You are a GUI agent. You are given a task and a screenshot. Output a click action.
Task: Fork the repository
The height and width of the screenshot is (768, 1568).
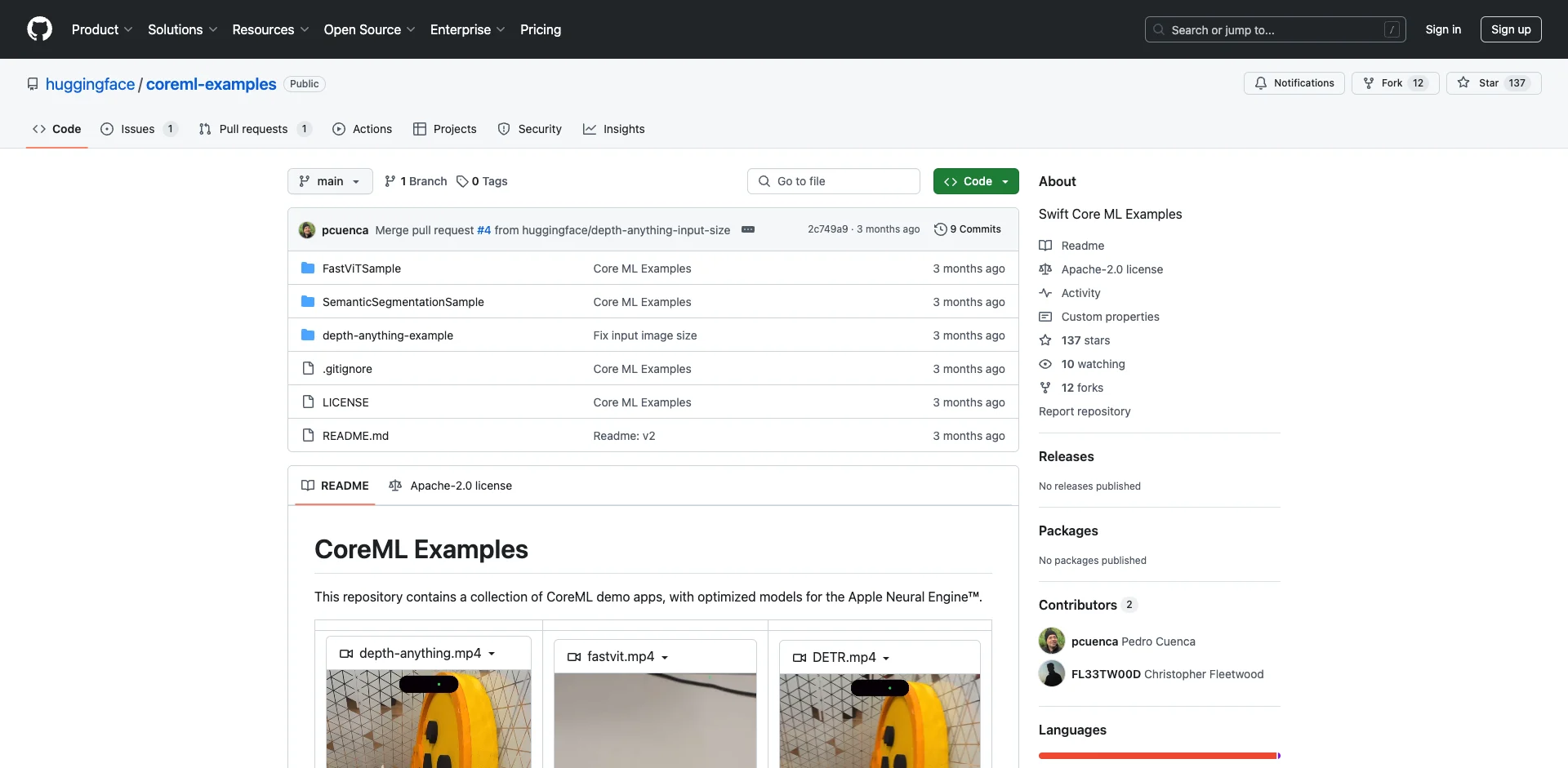tap(1395, 83)
